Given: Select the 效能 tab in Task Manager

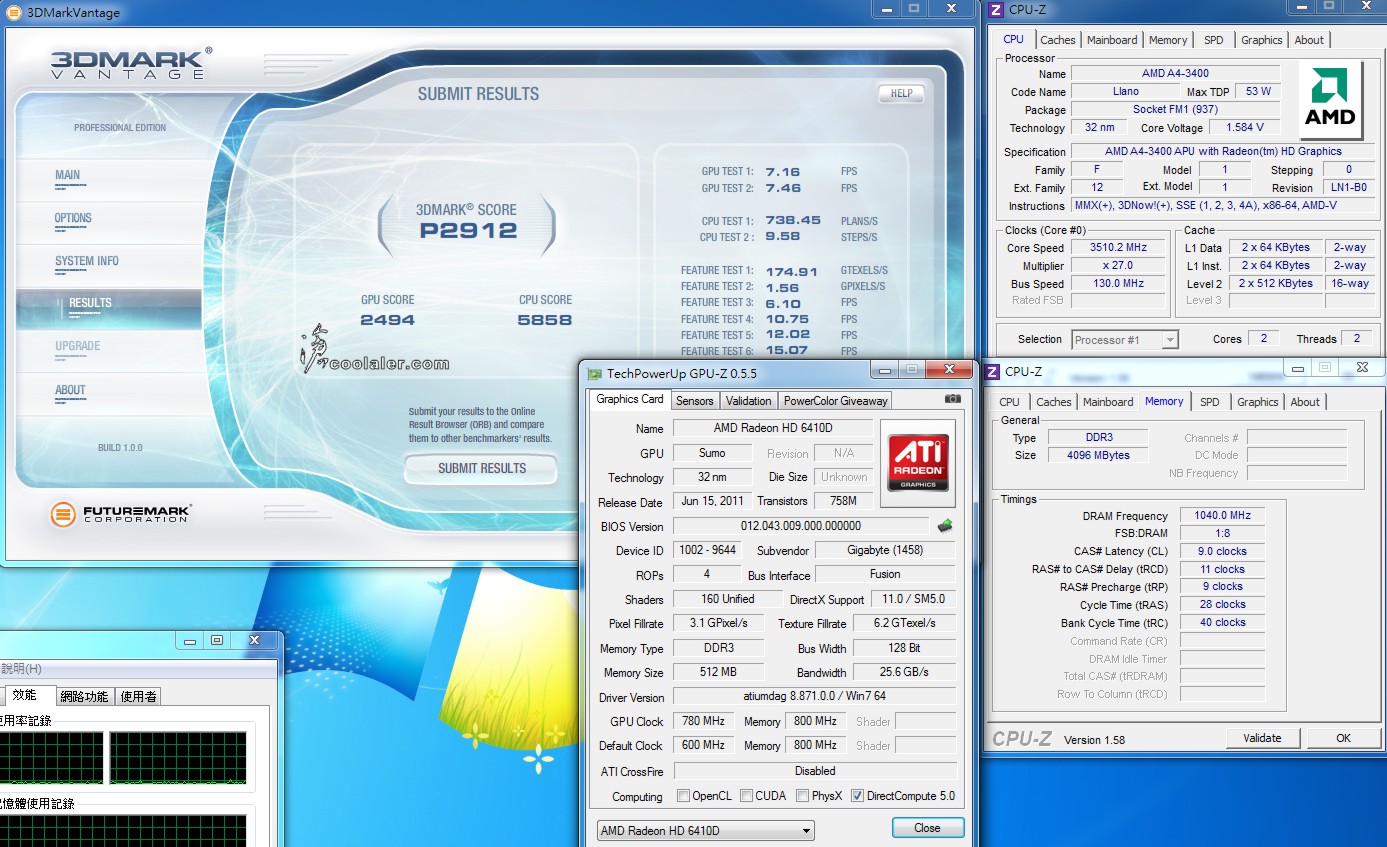Looking at the screenshot, I should (x=25, y=695).
